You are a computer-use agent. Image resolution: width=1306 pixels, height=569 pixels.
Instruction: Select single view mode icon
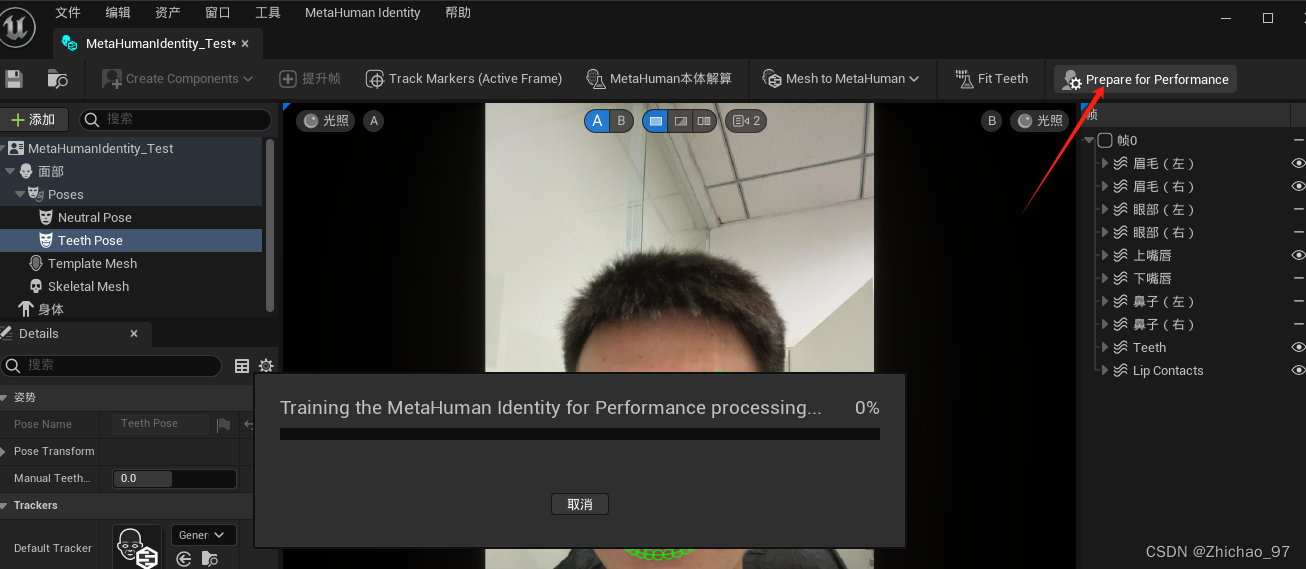(655, 121)
